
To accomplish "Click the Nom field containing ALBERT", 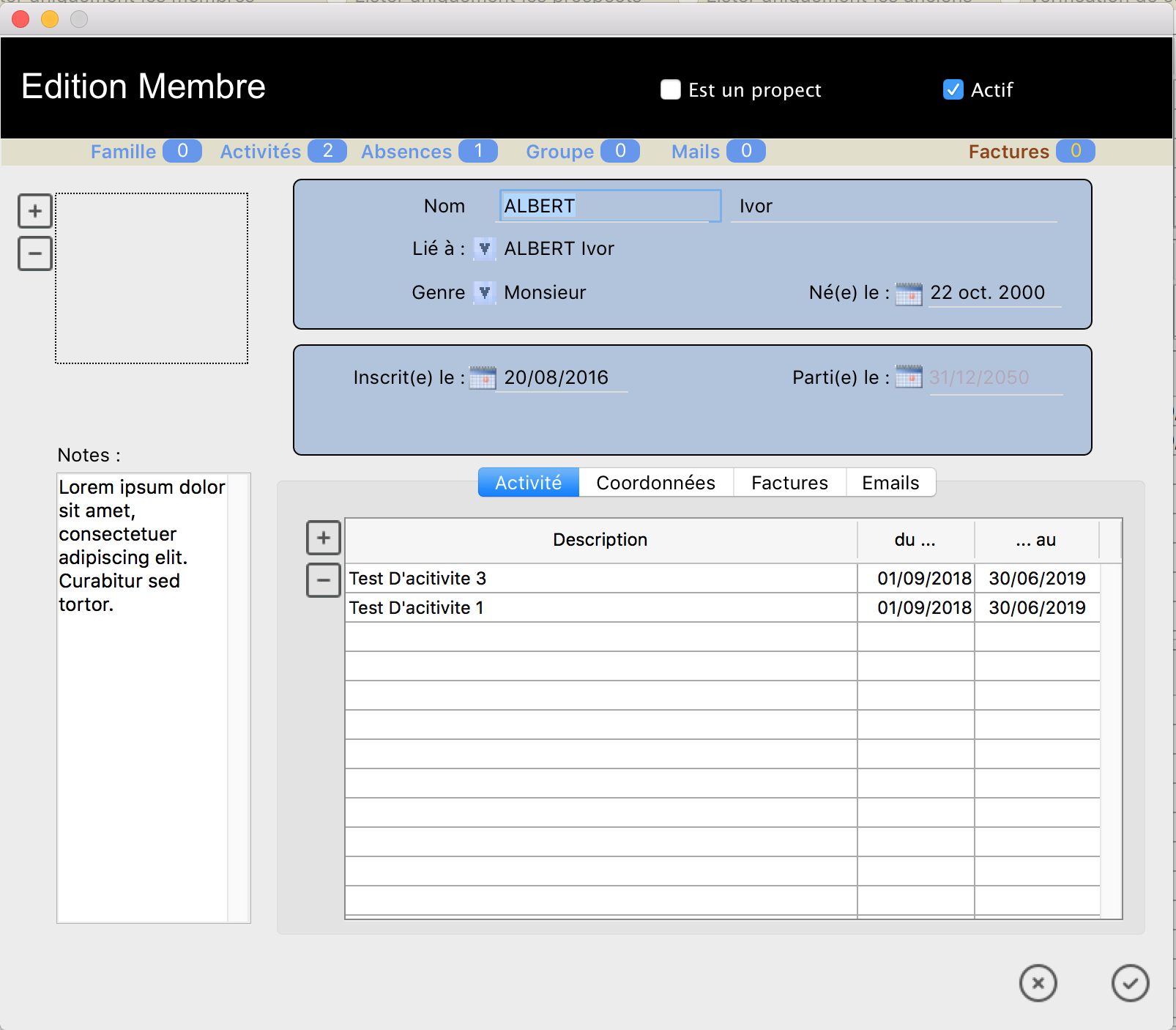I will pos(609,207).
